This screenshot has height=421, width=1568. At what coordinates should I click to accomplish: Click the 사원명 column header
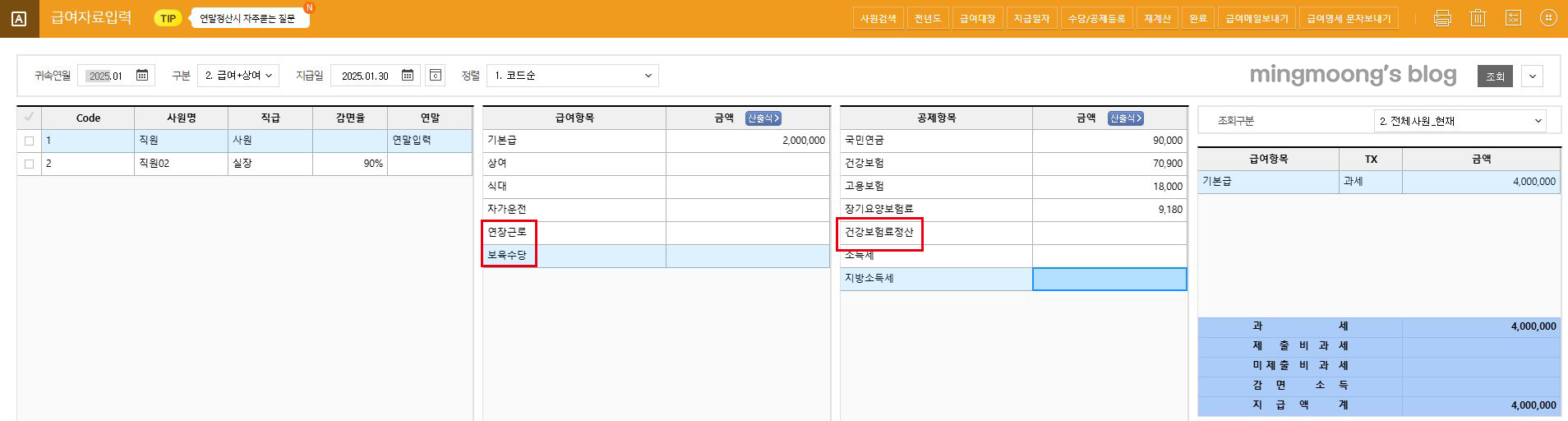tap(181, 118)
